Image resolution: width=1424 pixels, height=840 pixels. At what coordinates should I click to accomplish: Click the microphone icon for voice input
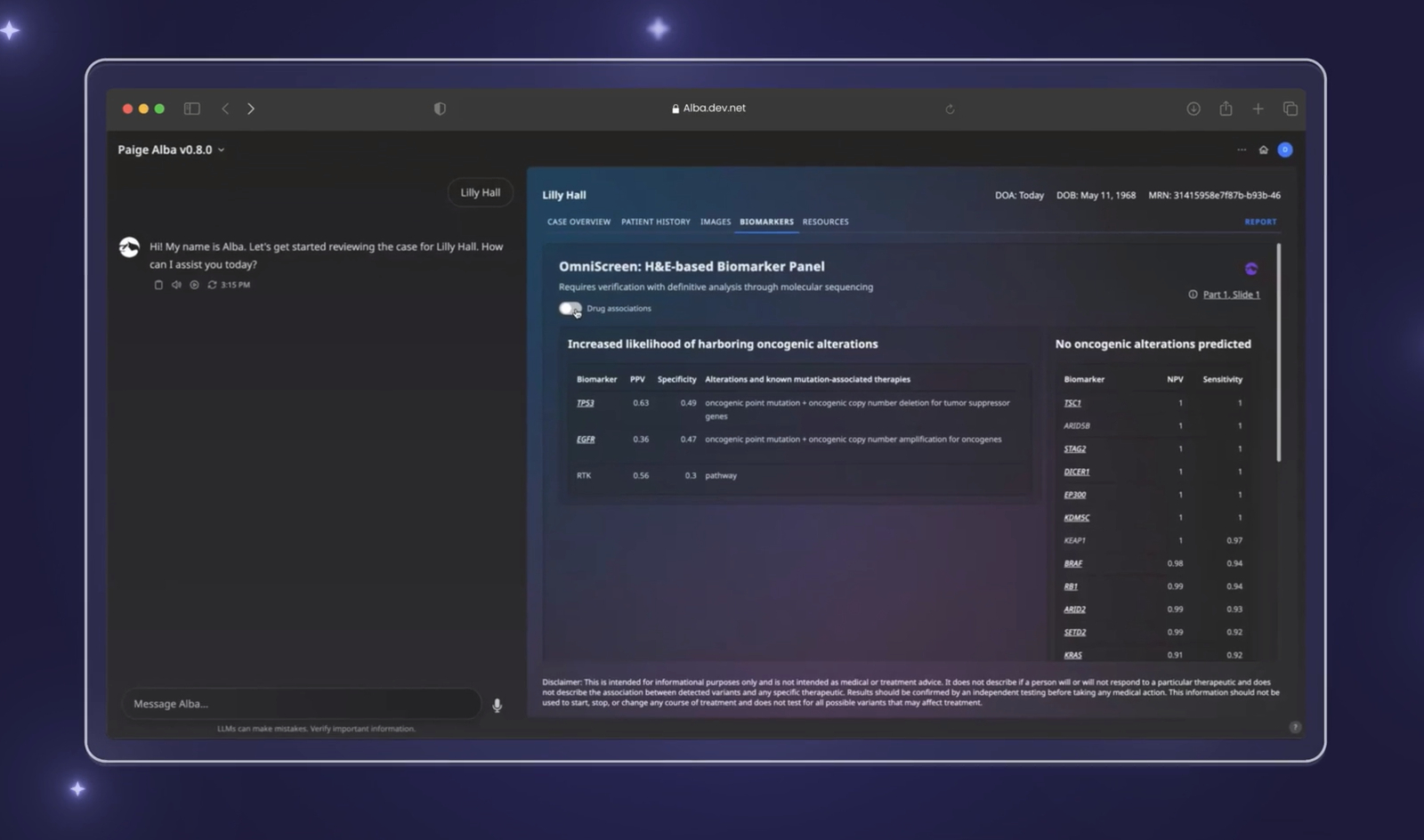(497, 706)
